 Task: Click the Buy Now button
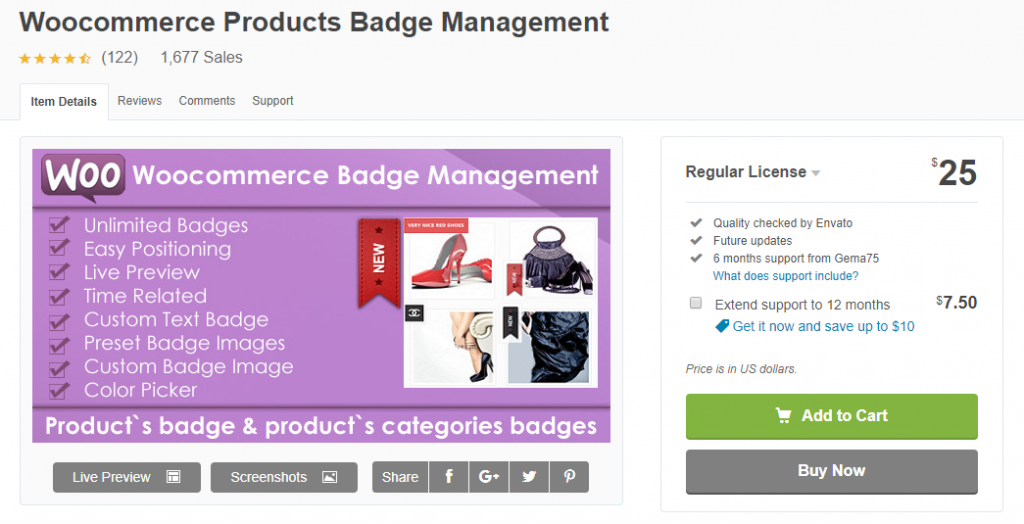(831, 471)
